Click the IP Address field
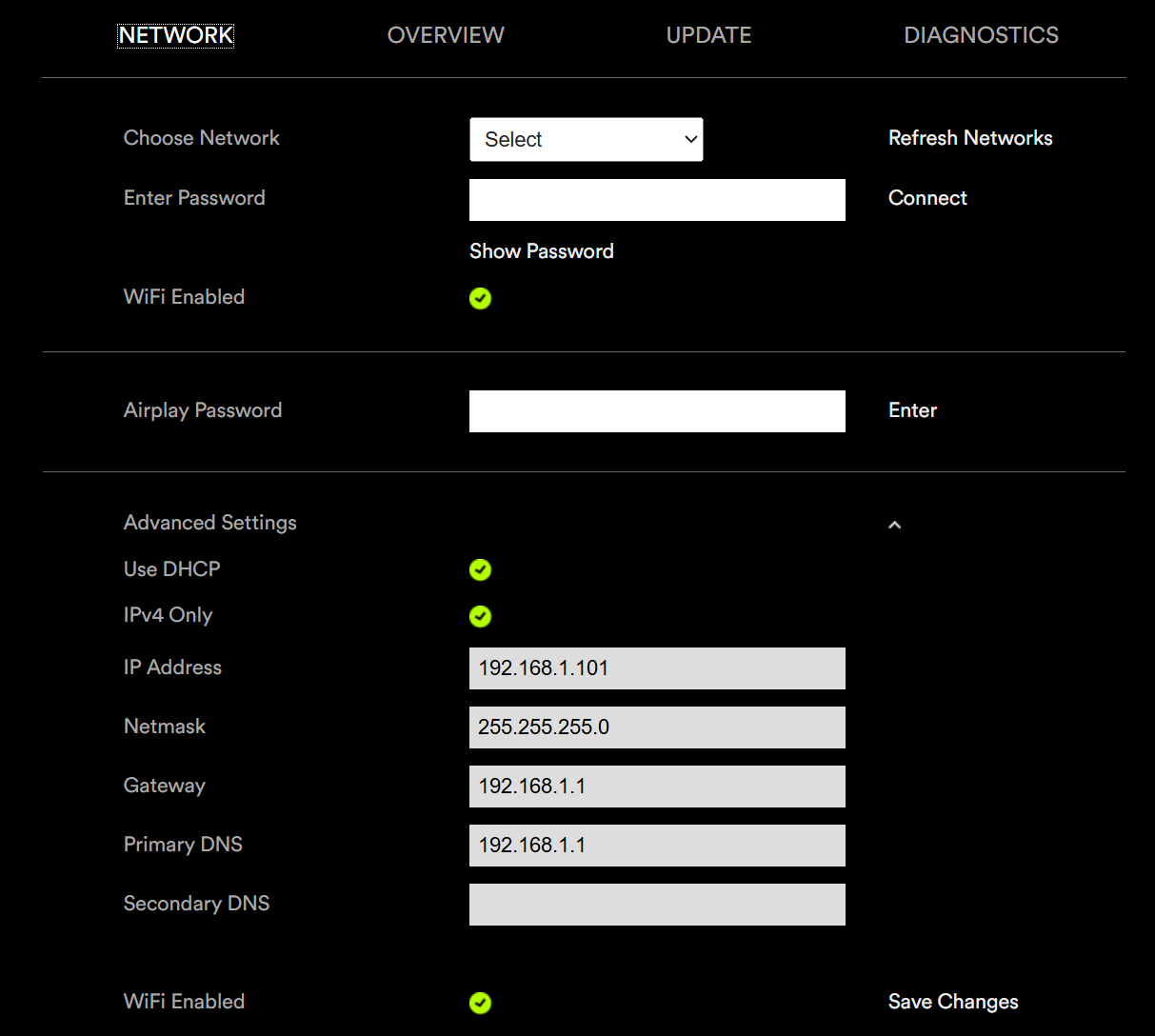 [657, 668]
